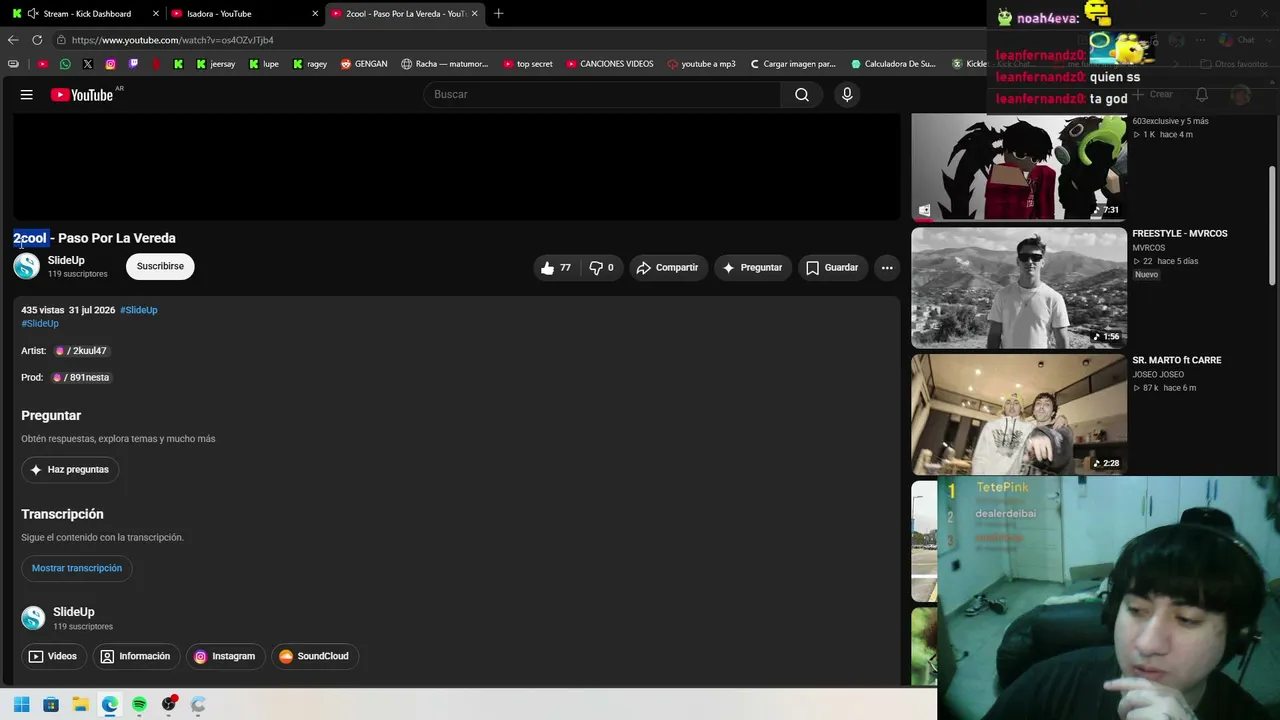The height and width of the screenshot is (720, 1280).
Task: Click the Preguntar button beside Compartir
Action: click(753, 268)
